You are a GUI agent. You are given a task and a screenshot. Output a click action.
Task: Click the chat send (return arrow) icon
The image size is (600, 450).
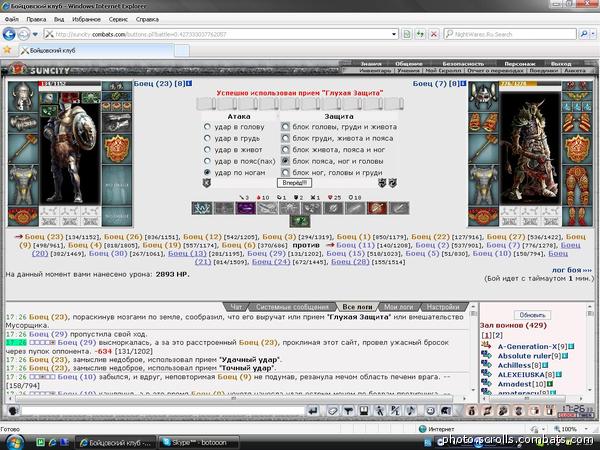pos(313,411)
